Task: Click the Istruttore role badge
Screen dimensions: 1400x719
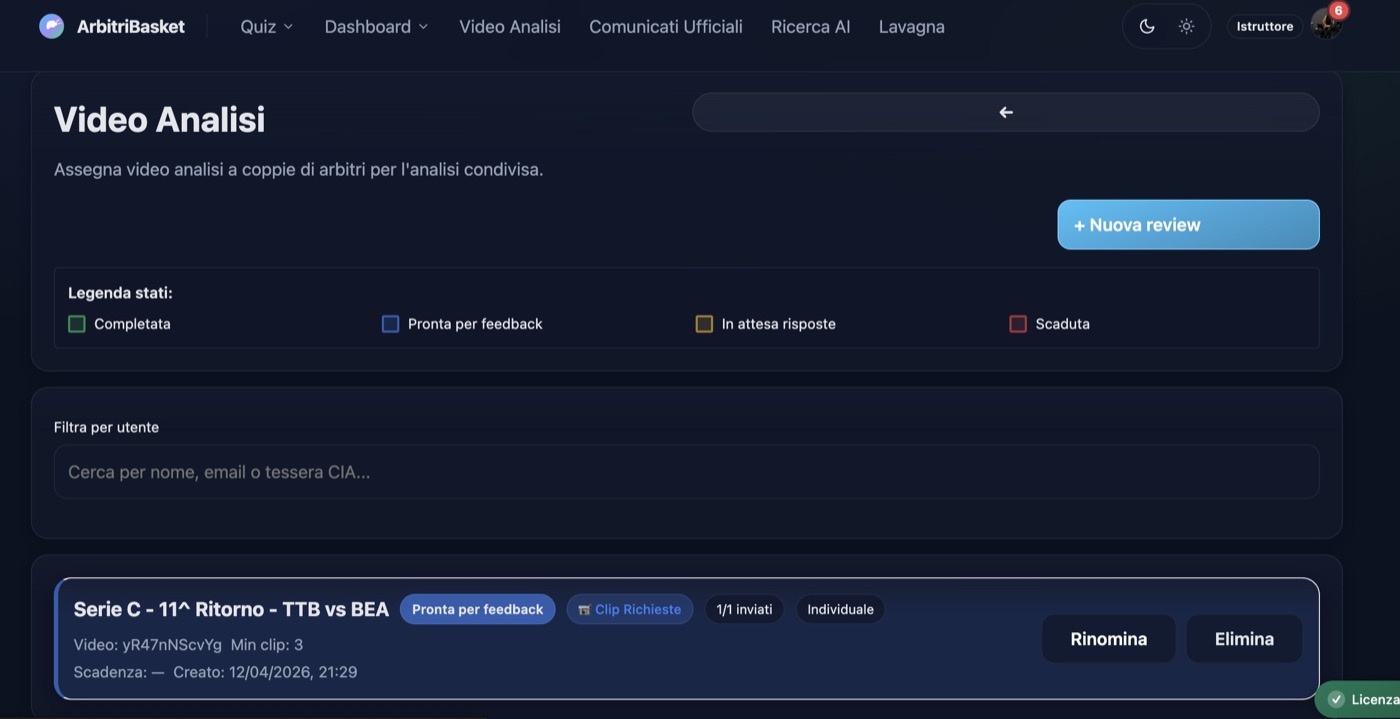Action: click(1265, 27)
